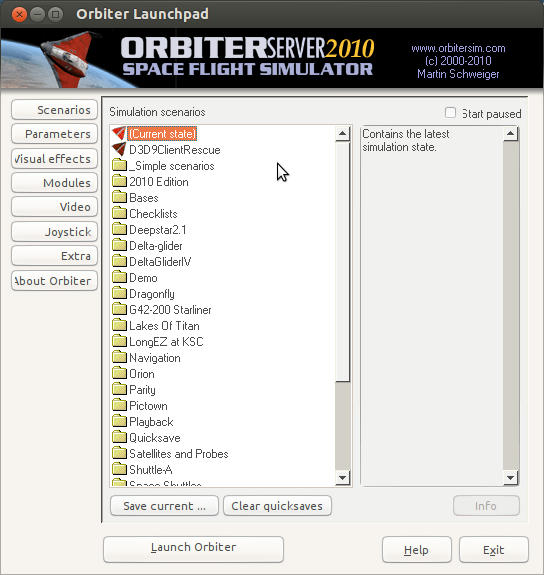Click the _Simple scenarios folder icon
The width and height of the screenshot is (544, 575).
coord(119,165)
